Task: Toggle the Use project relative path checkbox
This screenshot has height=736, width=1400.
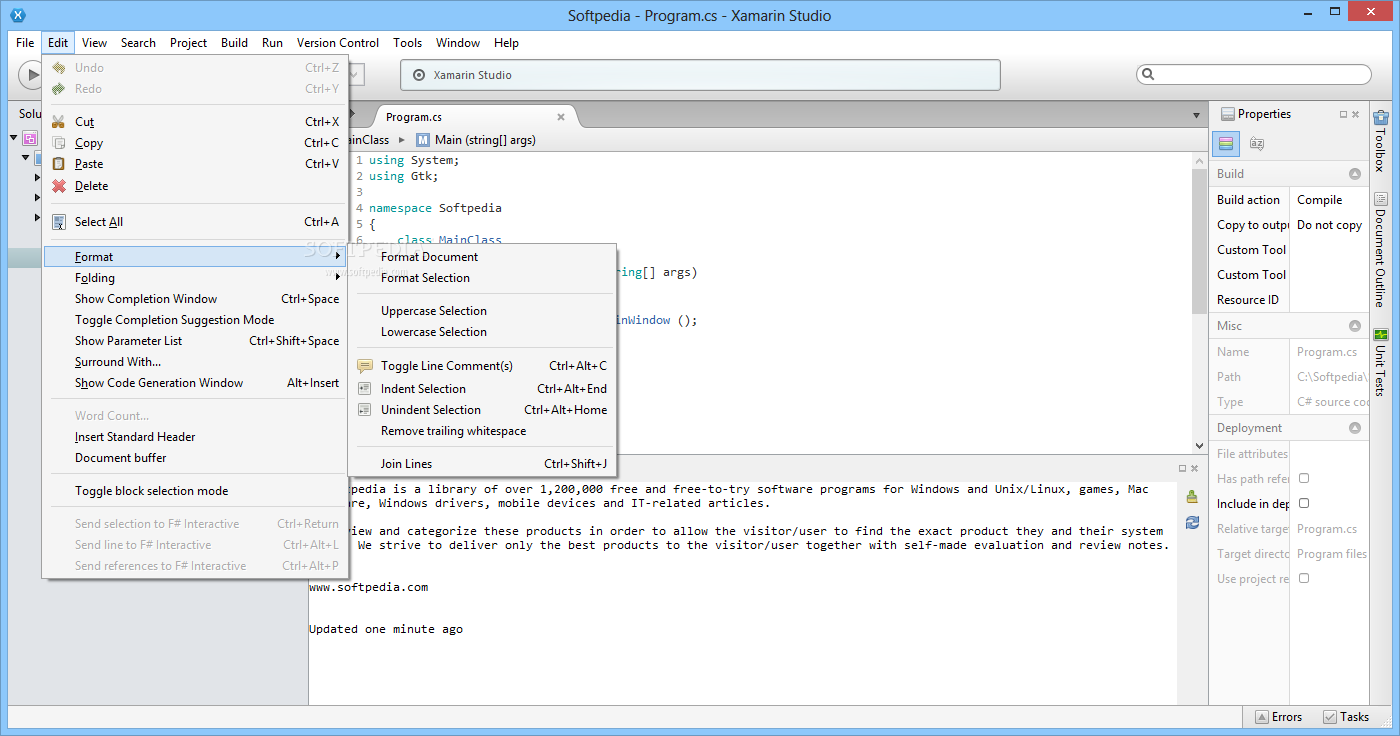Action: [1304, 579]
